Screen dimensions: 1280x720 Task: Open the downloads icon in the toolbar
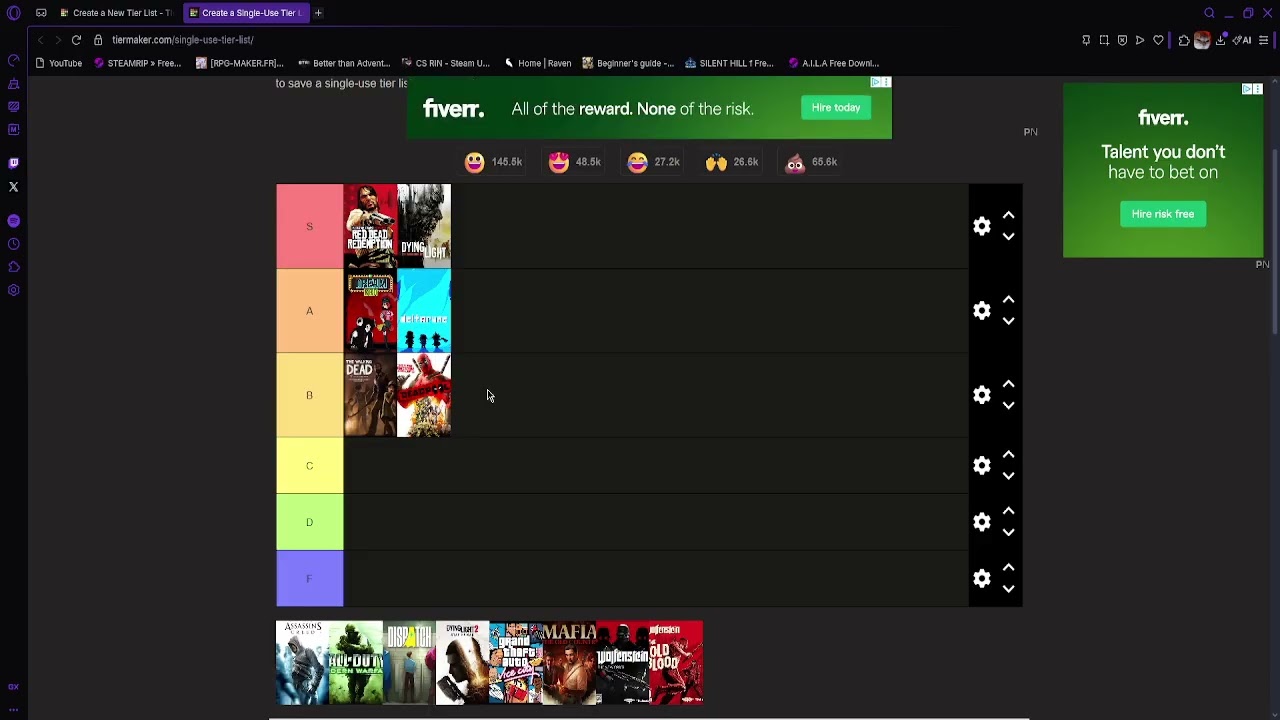click(1221, 40)
